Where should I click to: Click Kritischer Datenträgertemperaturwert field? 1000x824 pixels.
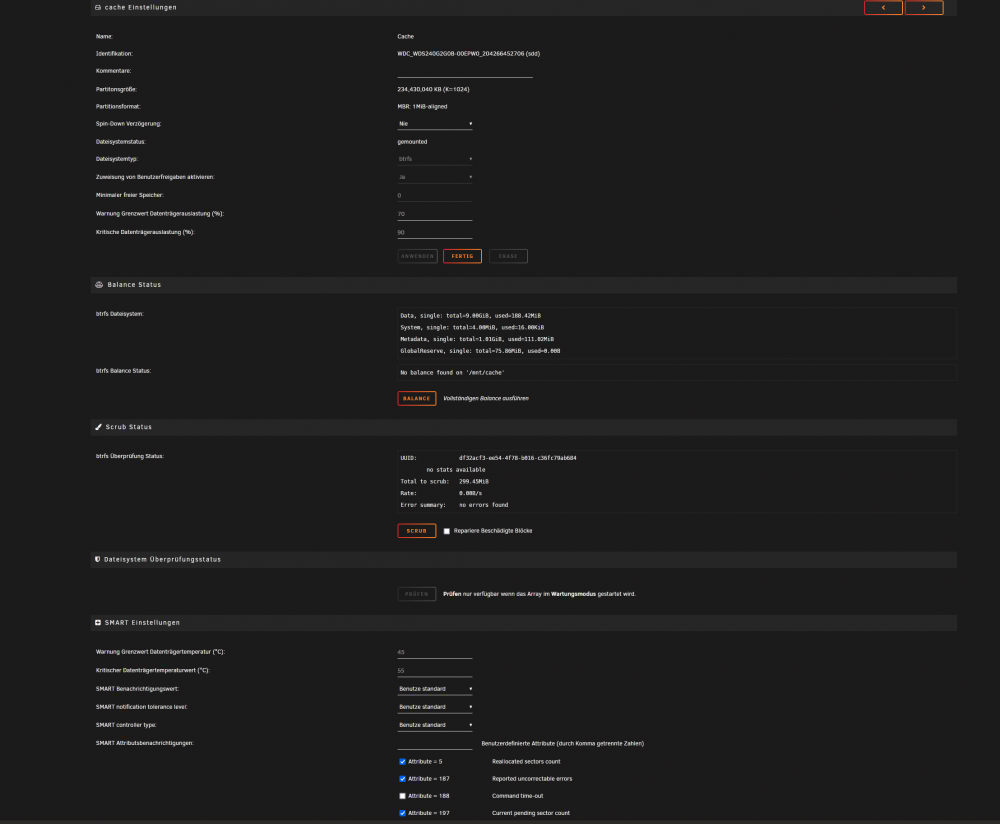click(x=435, y=670)
